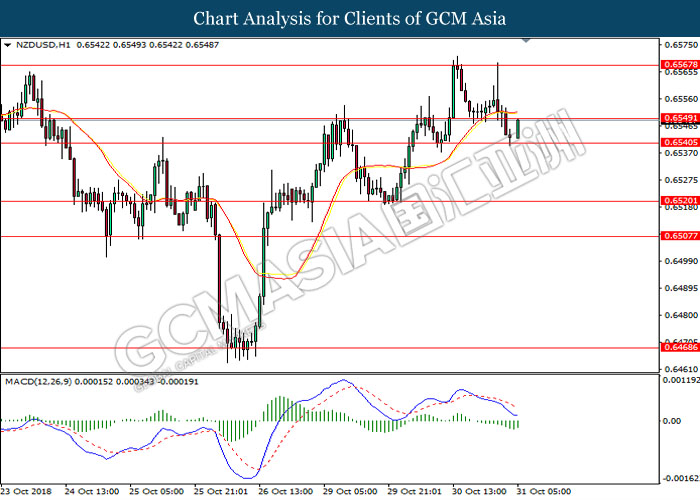This screenshot has width=700, height=500.
Task: Click the 23 Oct 2018 date label
Action: (26, 492)
